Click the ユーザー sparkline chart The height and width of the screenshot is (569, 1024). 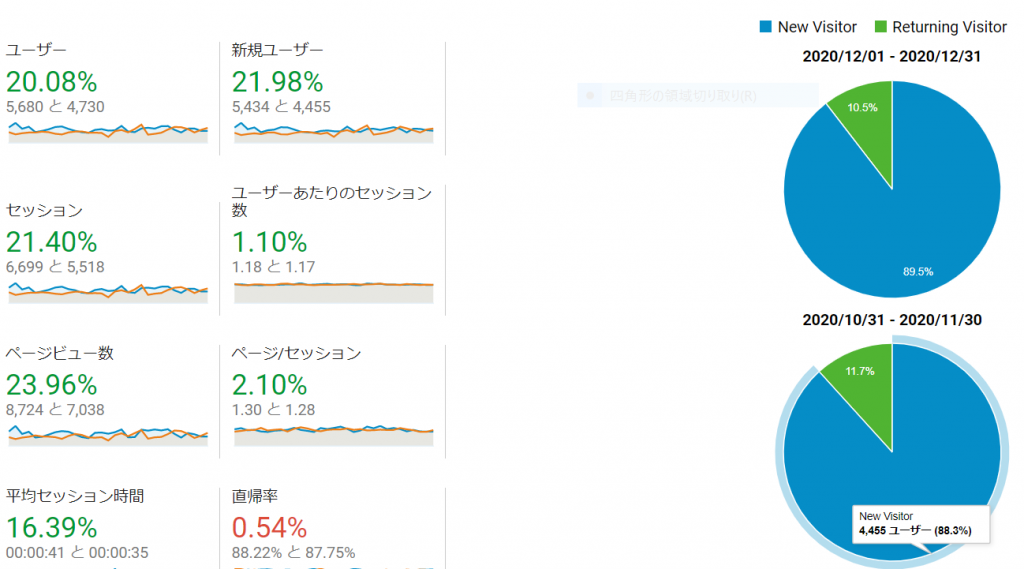pos(108,132)
